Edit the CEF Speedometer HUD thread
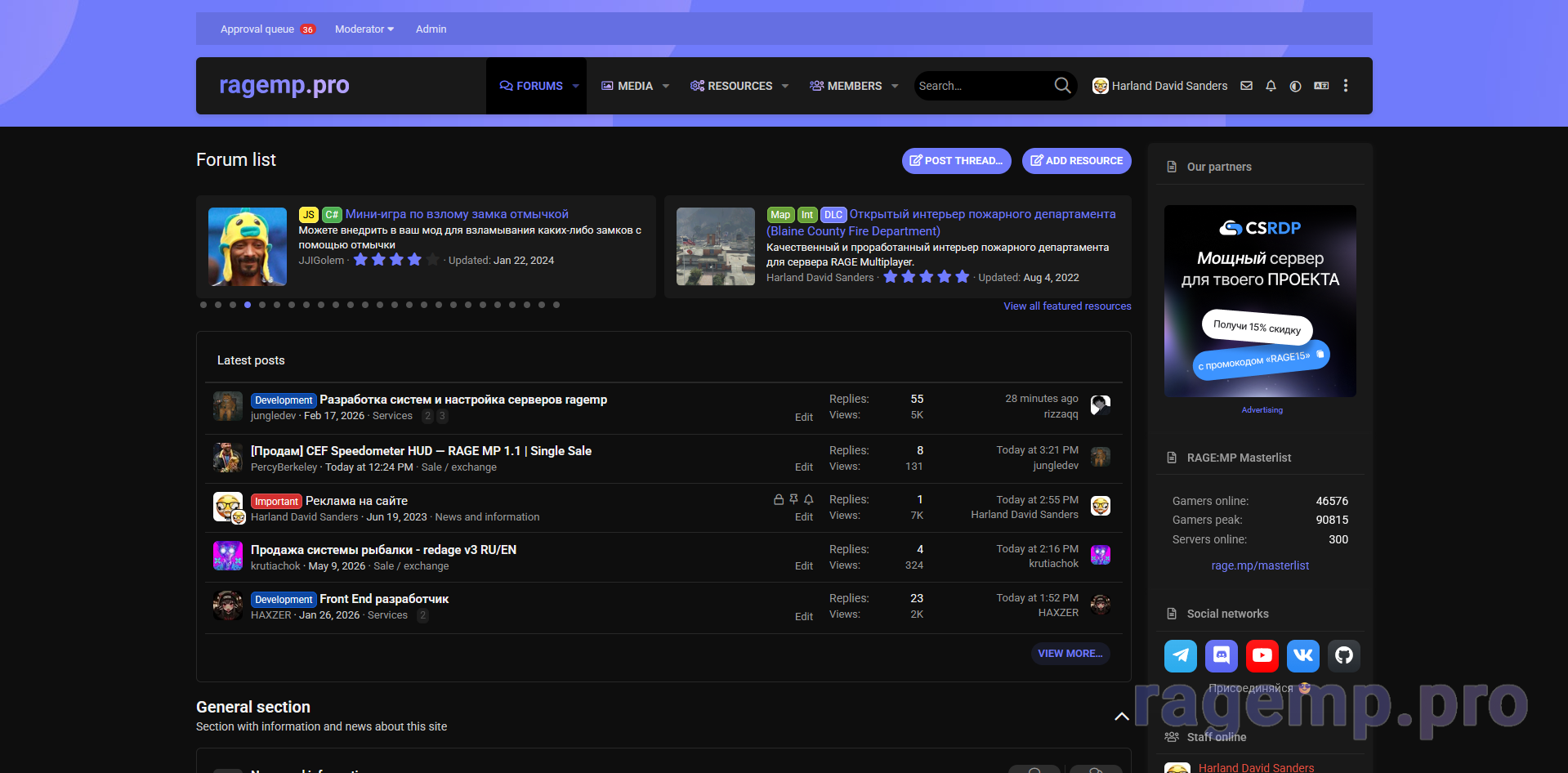This screenshot has width=1568, height=773. [x=804, y=467]
